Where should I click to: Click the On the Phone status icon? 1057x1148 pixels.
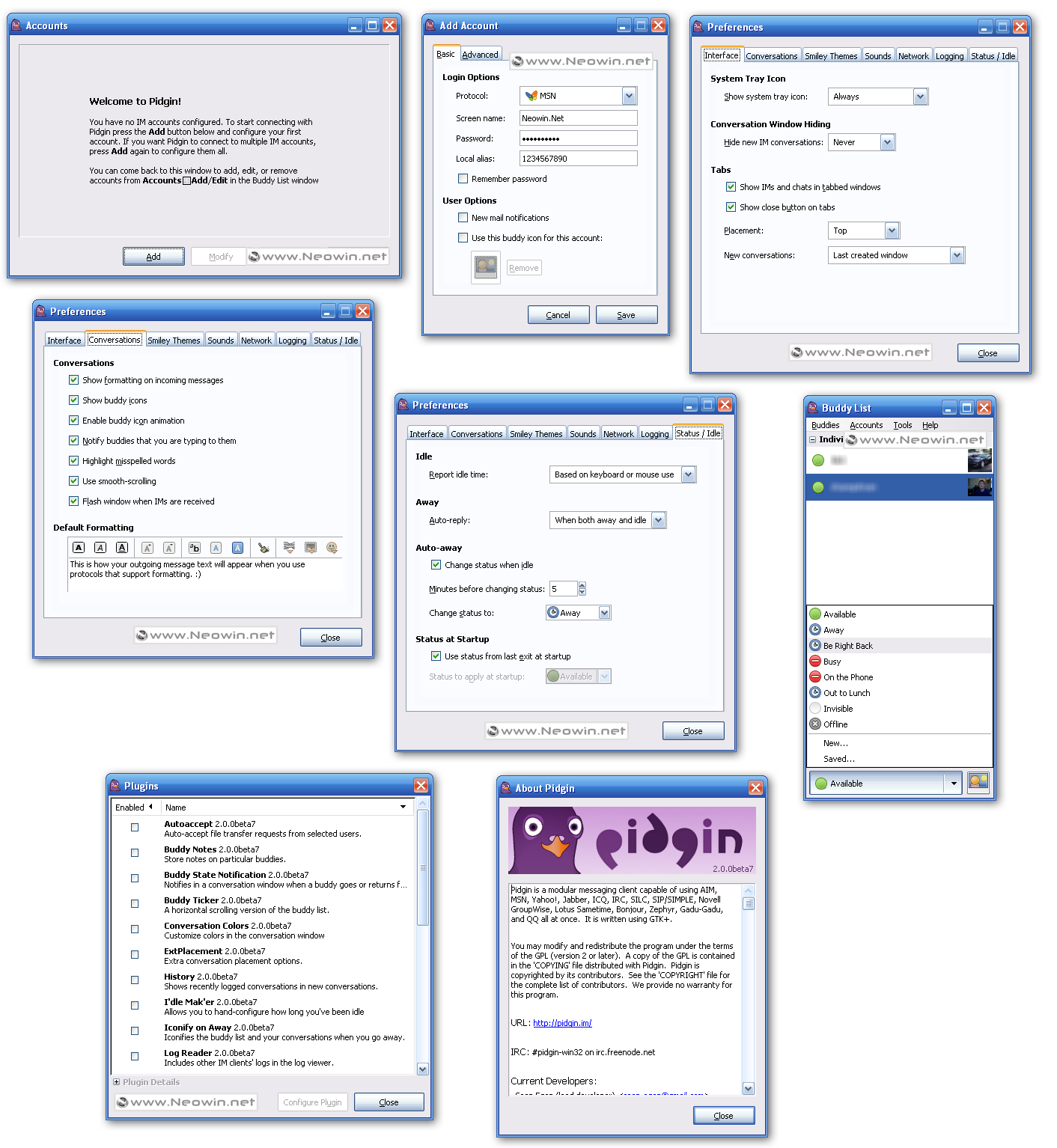[x=815, y=677]
